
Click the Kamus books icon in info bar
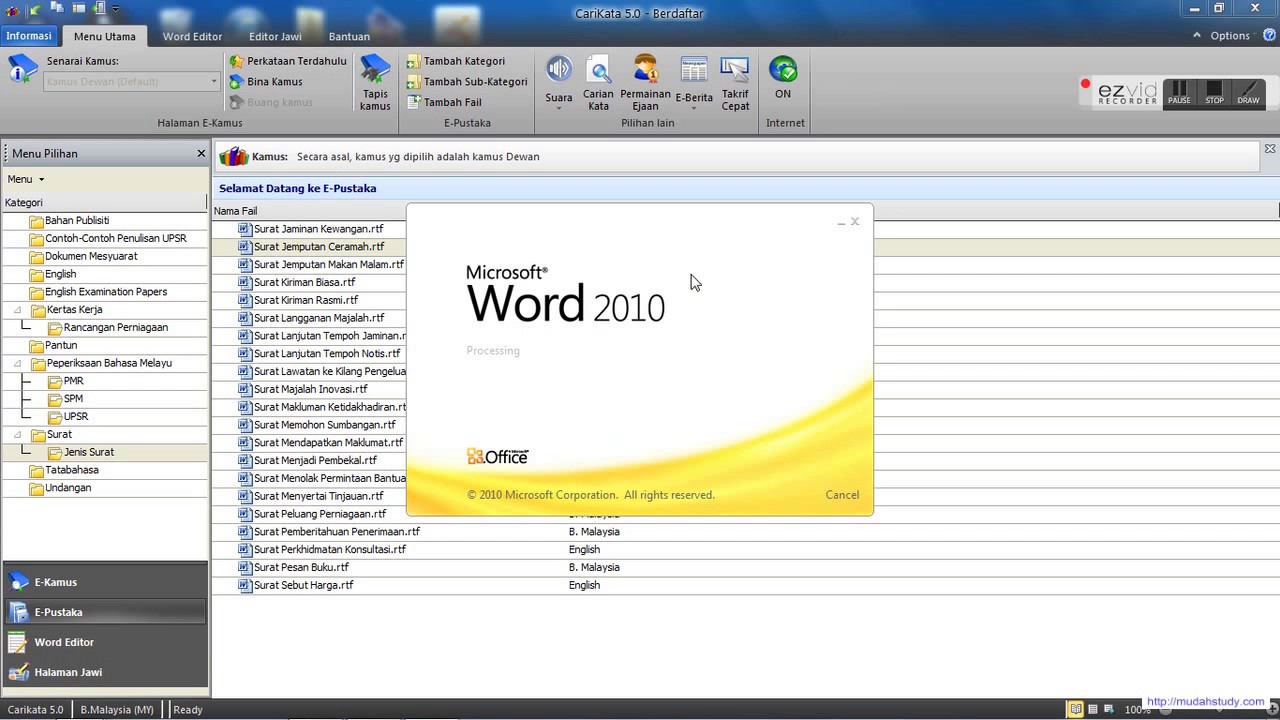pyautogui.click(x=233, y=156)
